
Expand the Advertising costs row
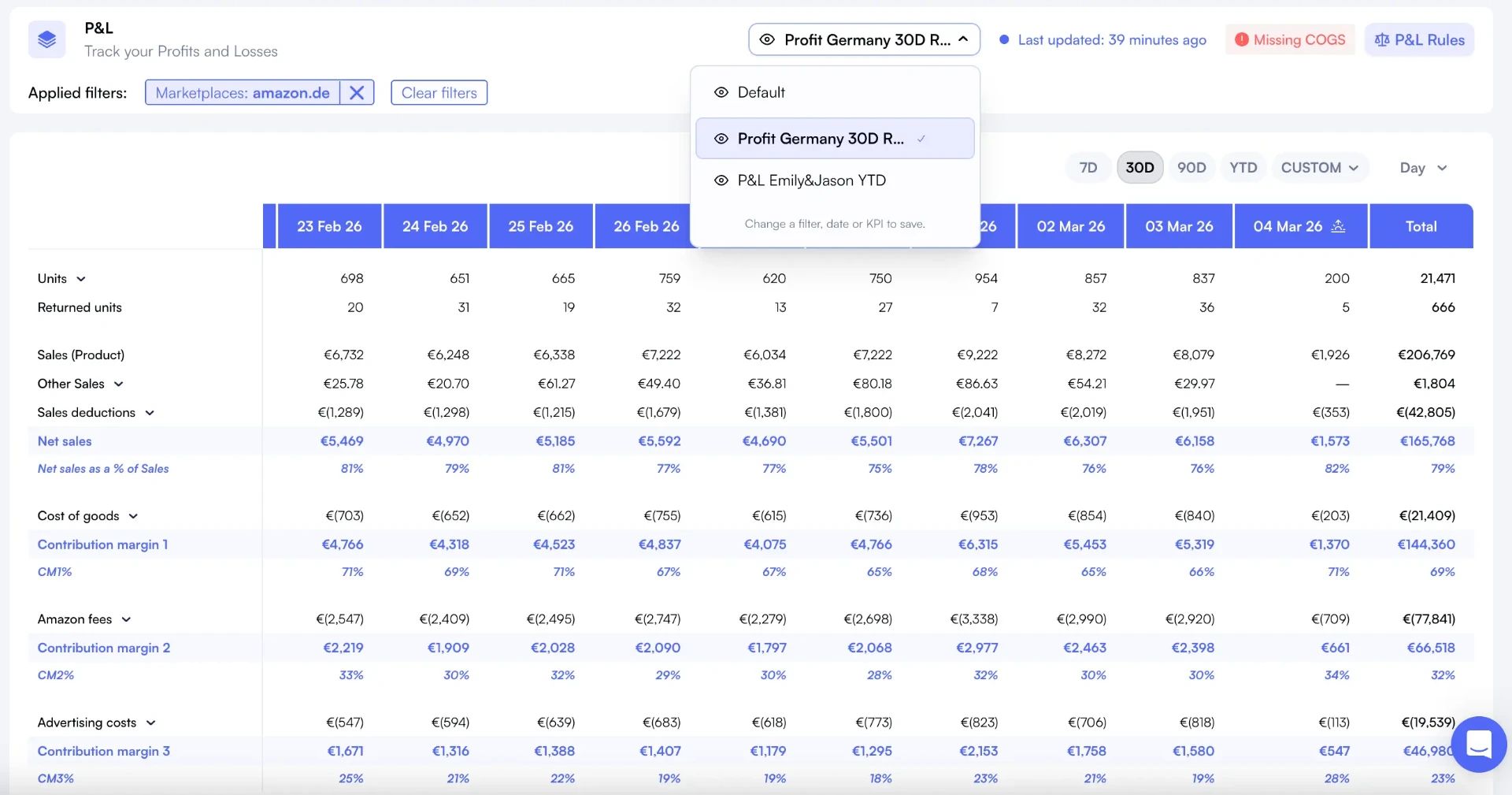point(150,723)
